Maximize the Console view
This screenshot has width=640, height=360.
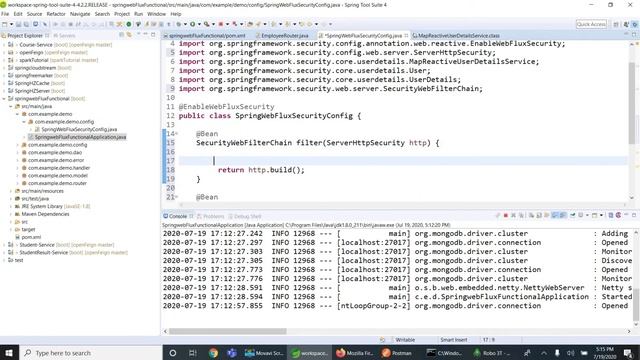pos(634,215)
